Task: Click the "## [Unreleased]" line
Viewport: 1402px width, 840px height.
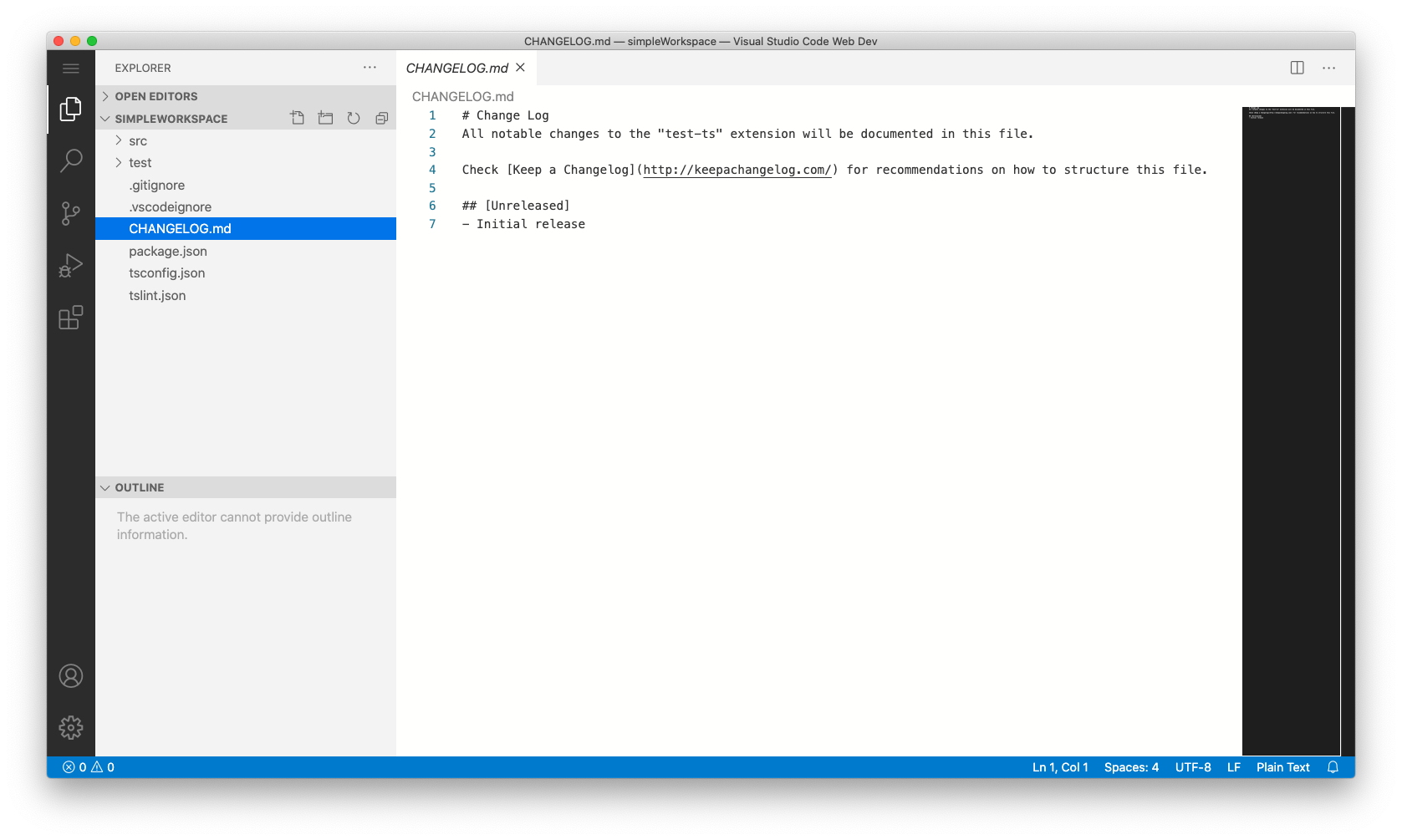Action: pos(516,206)
